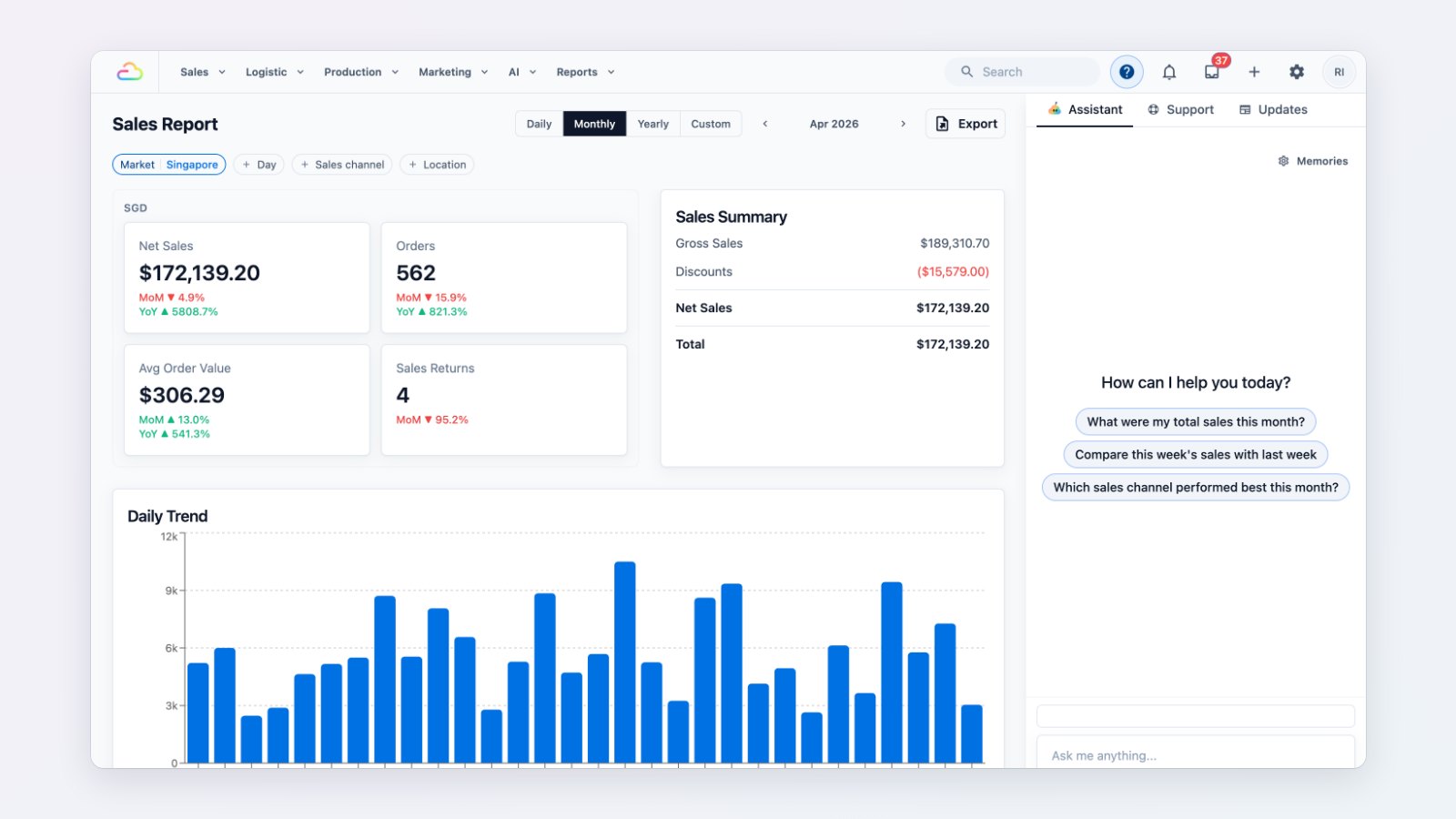Click the Sales Returns value 4
The width and height of the screenshot is (1456, 819).
(x=403, y=395)
